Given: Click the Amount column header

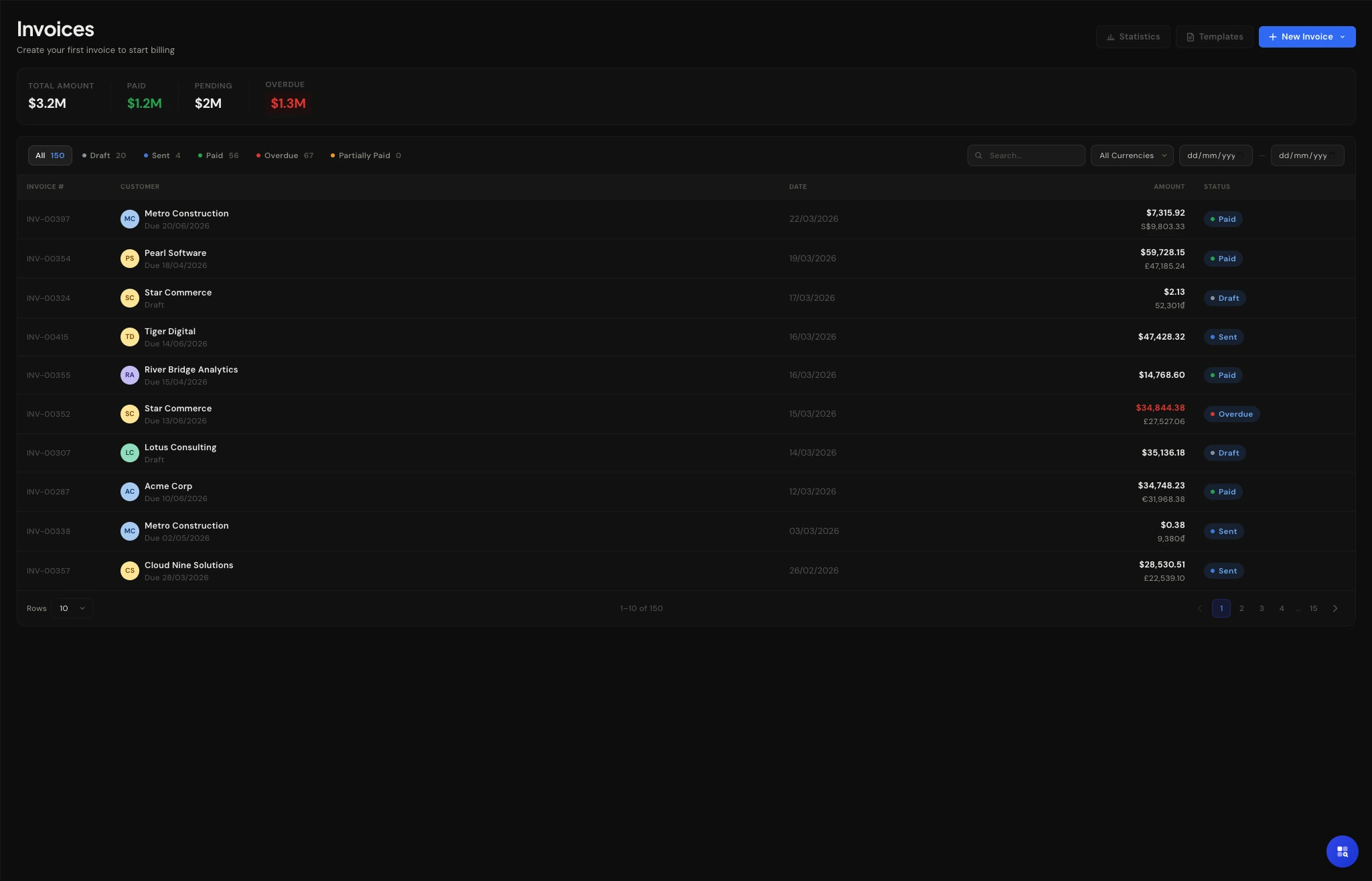Looking at the screenshot, I should (x=1168, y=187).
